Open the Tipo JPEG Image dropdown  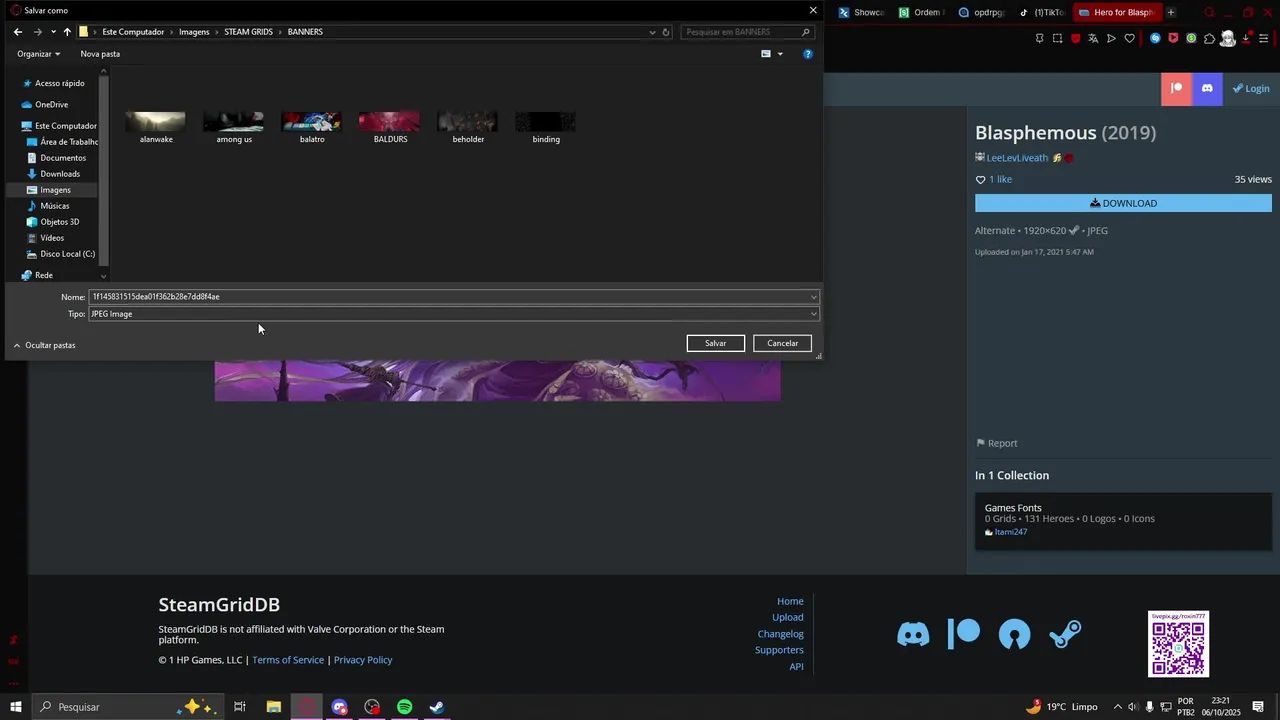[814, 314]
